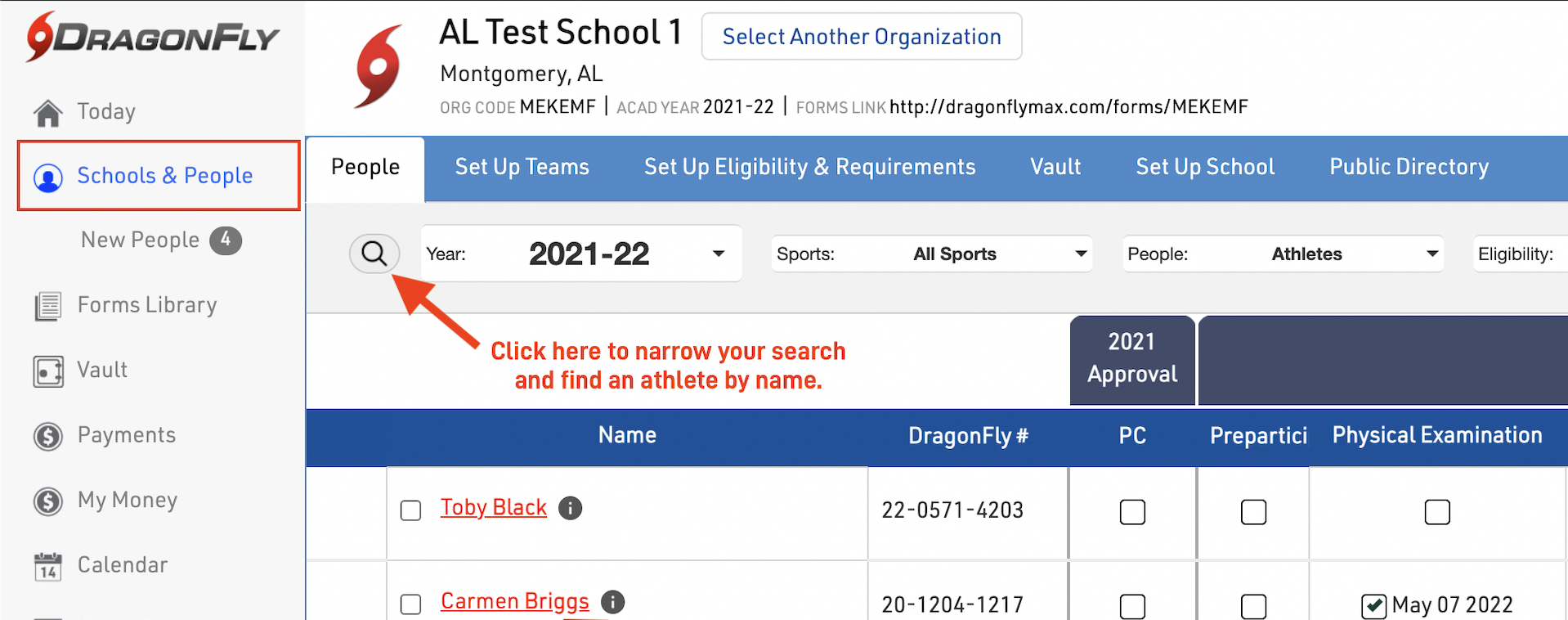
Task: Select the checkbox beside Toby Black
Action: 410,510
